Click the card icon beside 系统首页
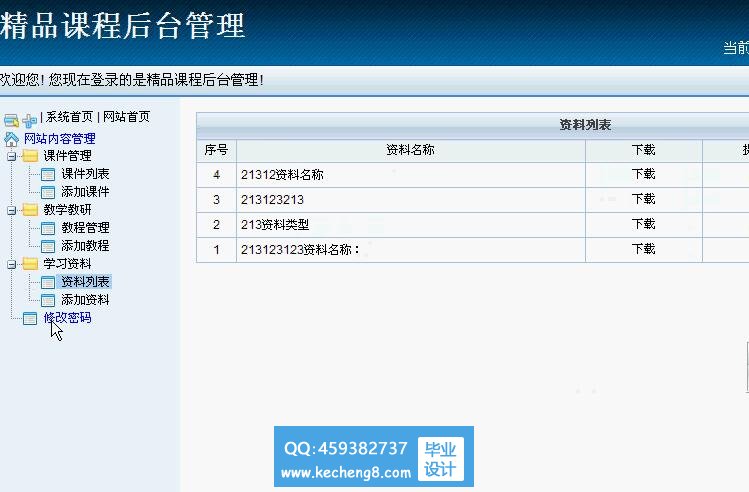749x492 pixels. coord(11,120)
